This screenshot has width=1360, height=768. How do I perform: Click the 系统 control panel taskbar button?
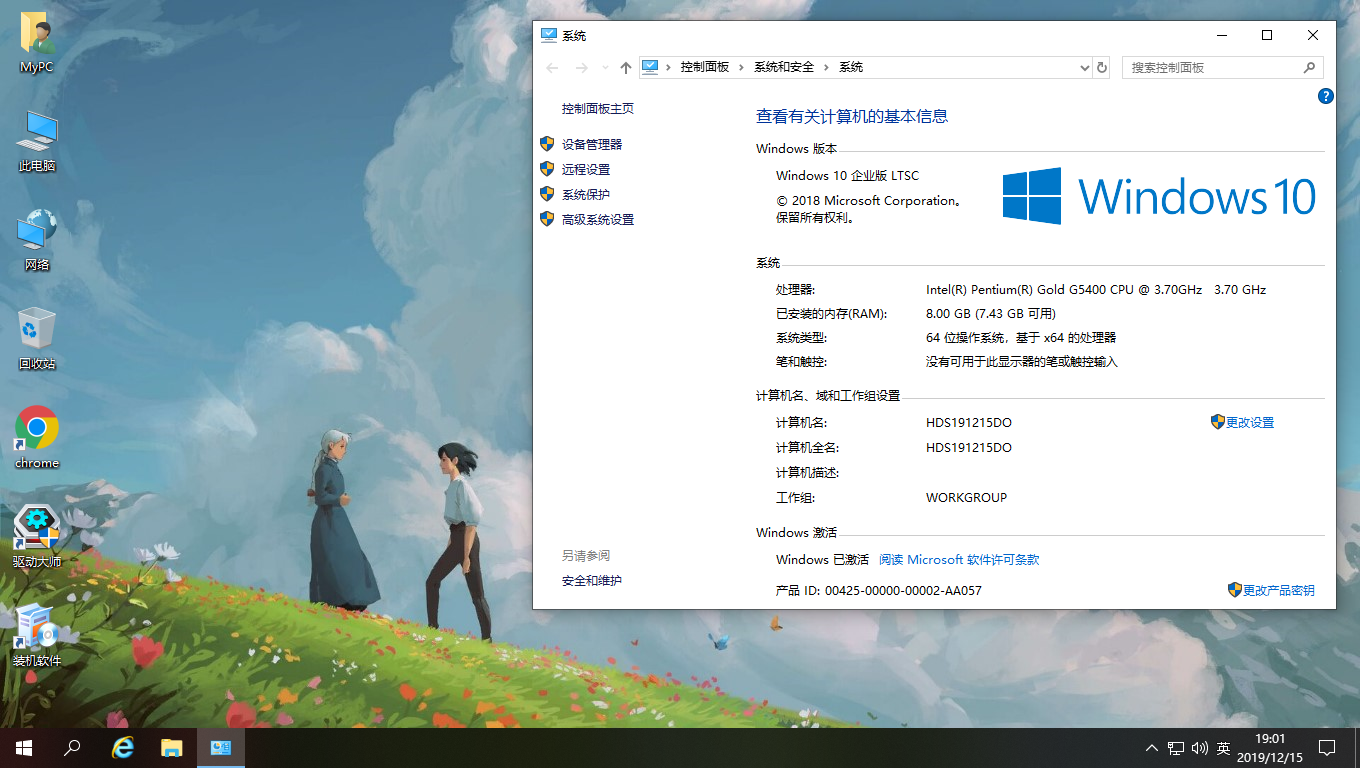[221, 747]
